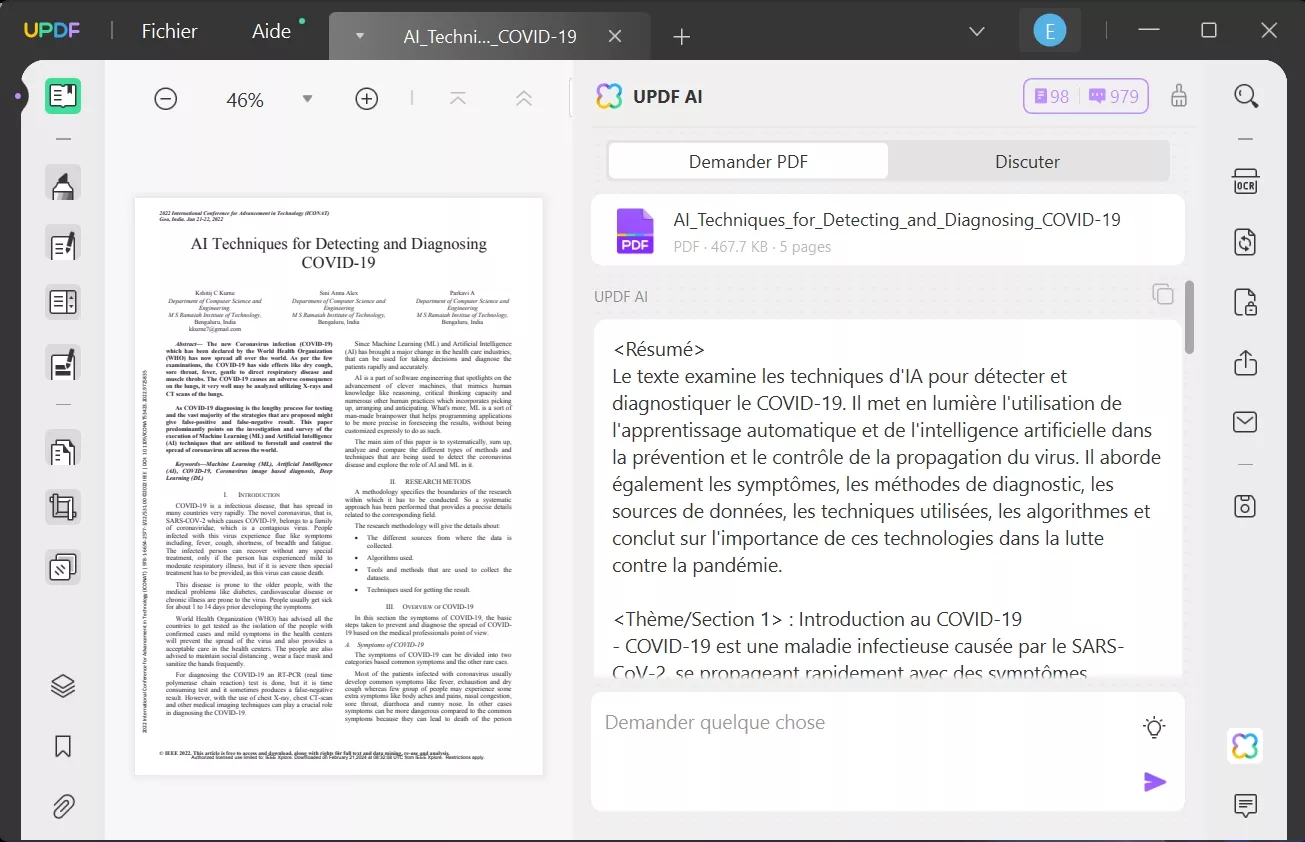Open the Fichier menu
Image resolution: width=1305 pixels, height=842 pixels.
[168, 31]
